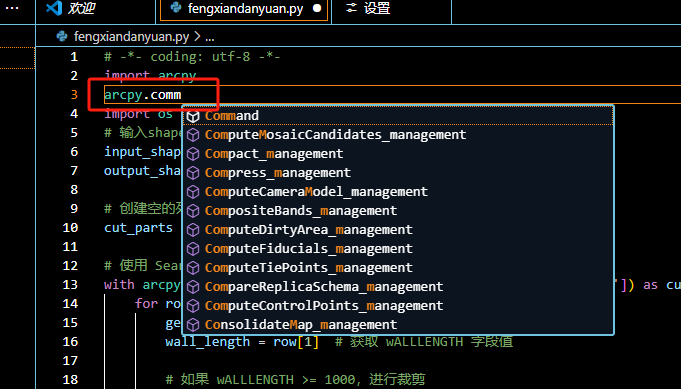Click 'import os' on line 4
The image size is (681, 389).
[138, 114]
